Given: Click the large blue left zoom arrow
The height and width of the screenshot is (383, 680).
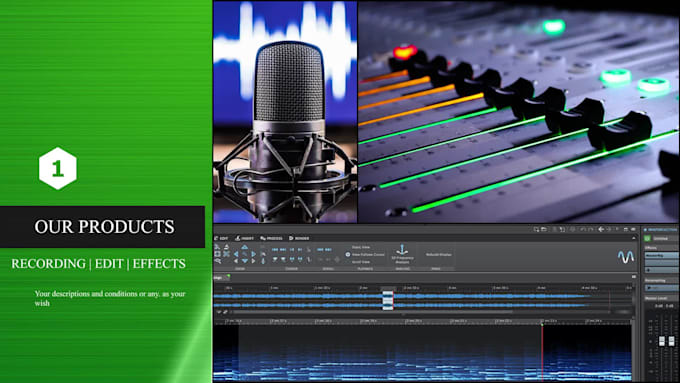Looking at the screenshot, I should coord(236,254).
